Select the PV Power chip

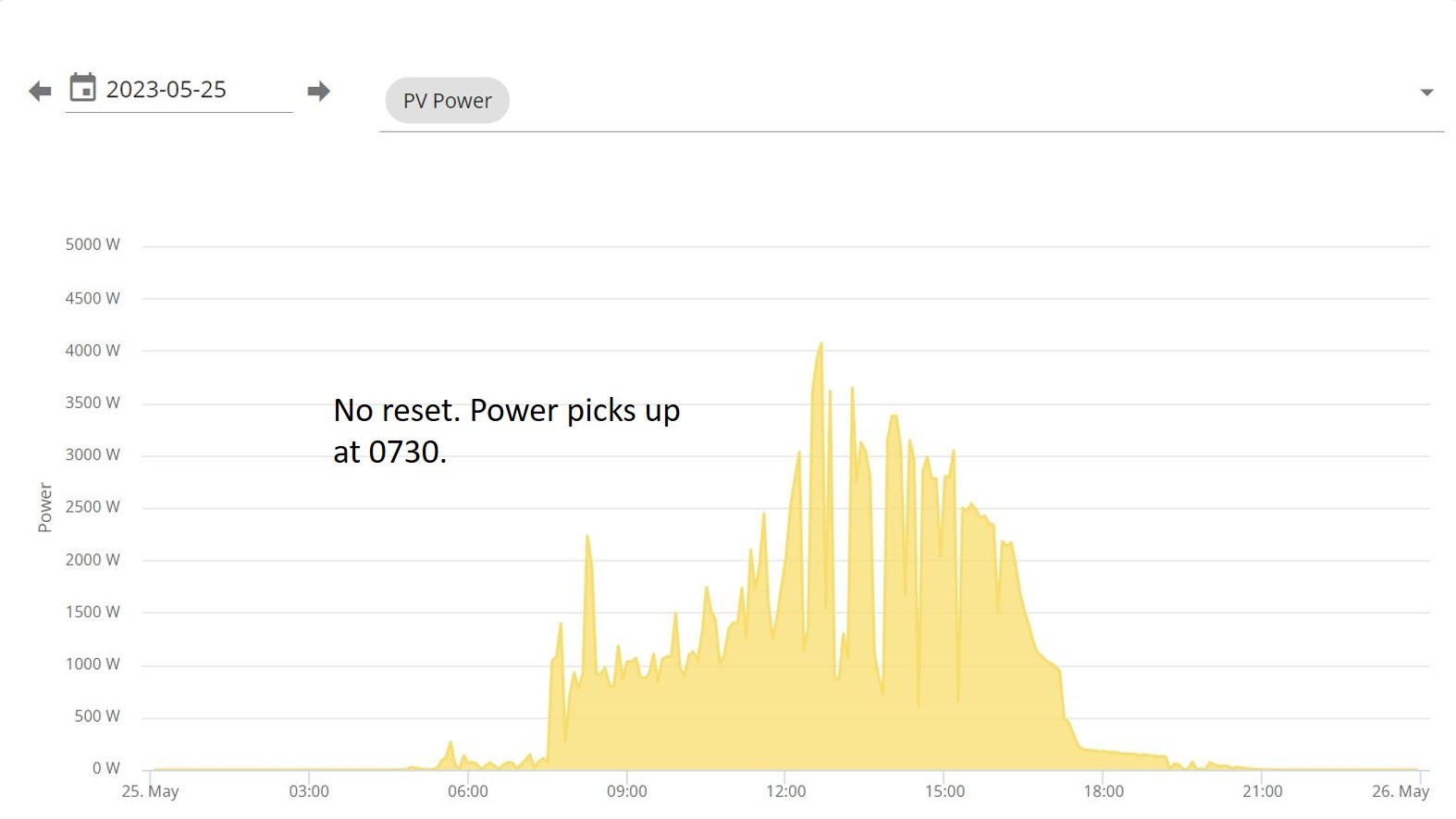click(448, 100)
